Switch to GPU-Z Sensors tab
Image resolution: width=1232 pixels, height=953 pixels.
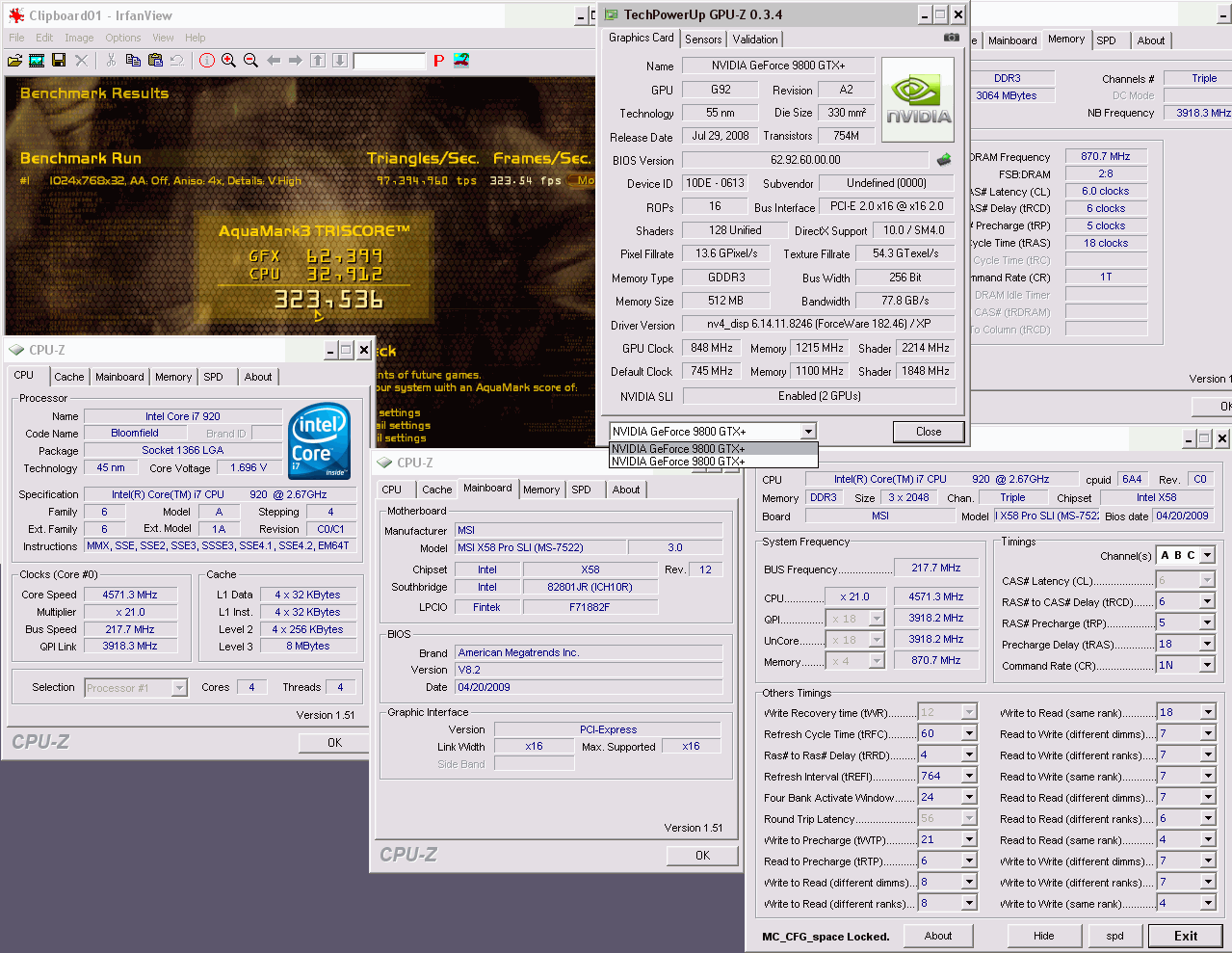coord(703,40)
